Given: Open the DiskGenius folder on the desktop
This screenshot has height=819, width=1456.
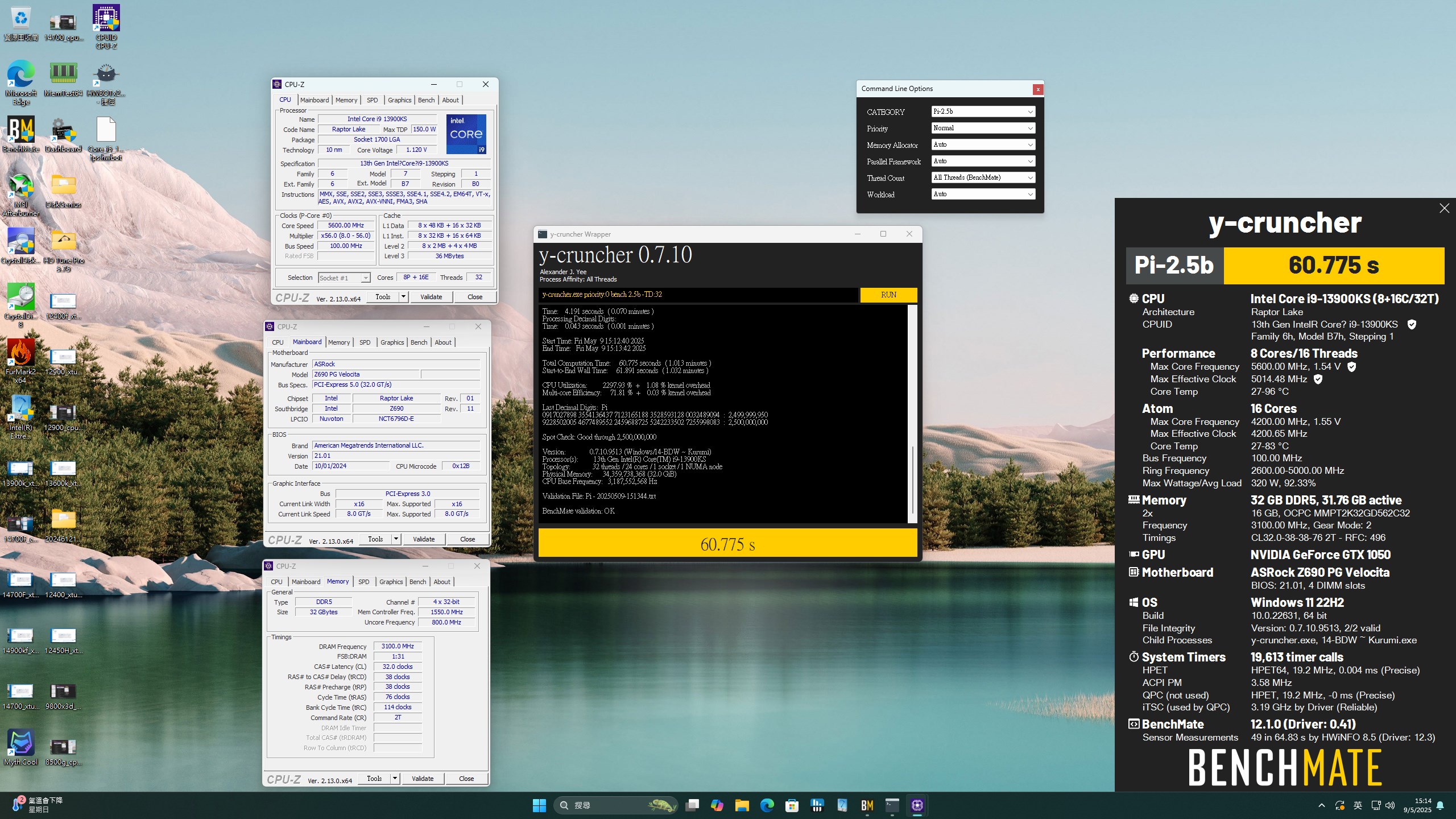Looking at the screenshot, I should [63, 191].
